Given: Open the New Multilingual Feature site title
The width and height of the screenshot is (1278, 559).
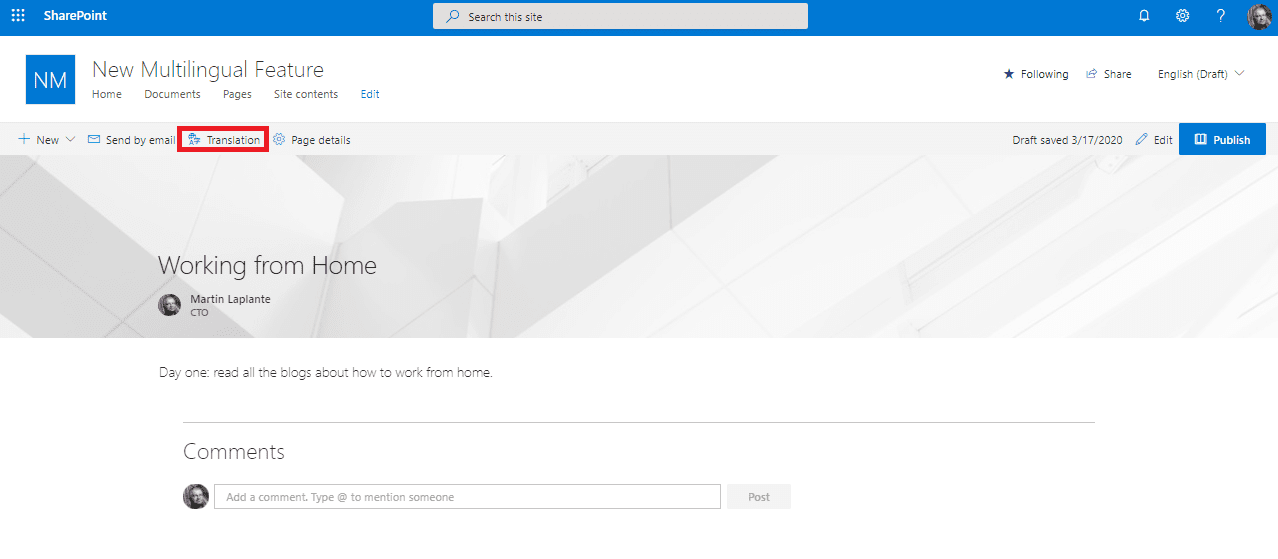Looking at the screenshot, I should tap(208, 69).
